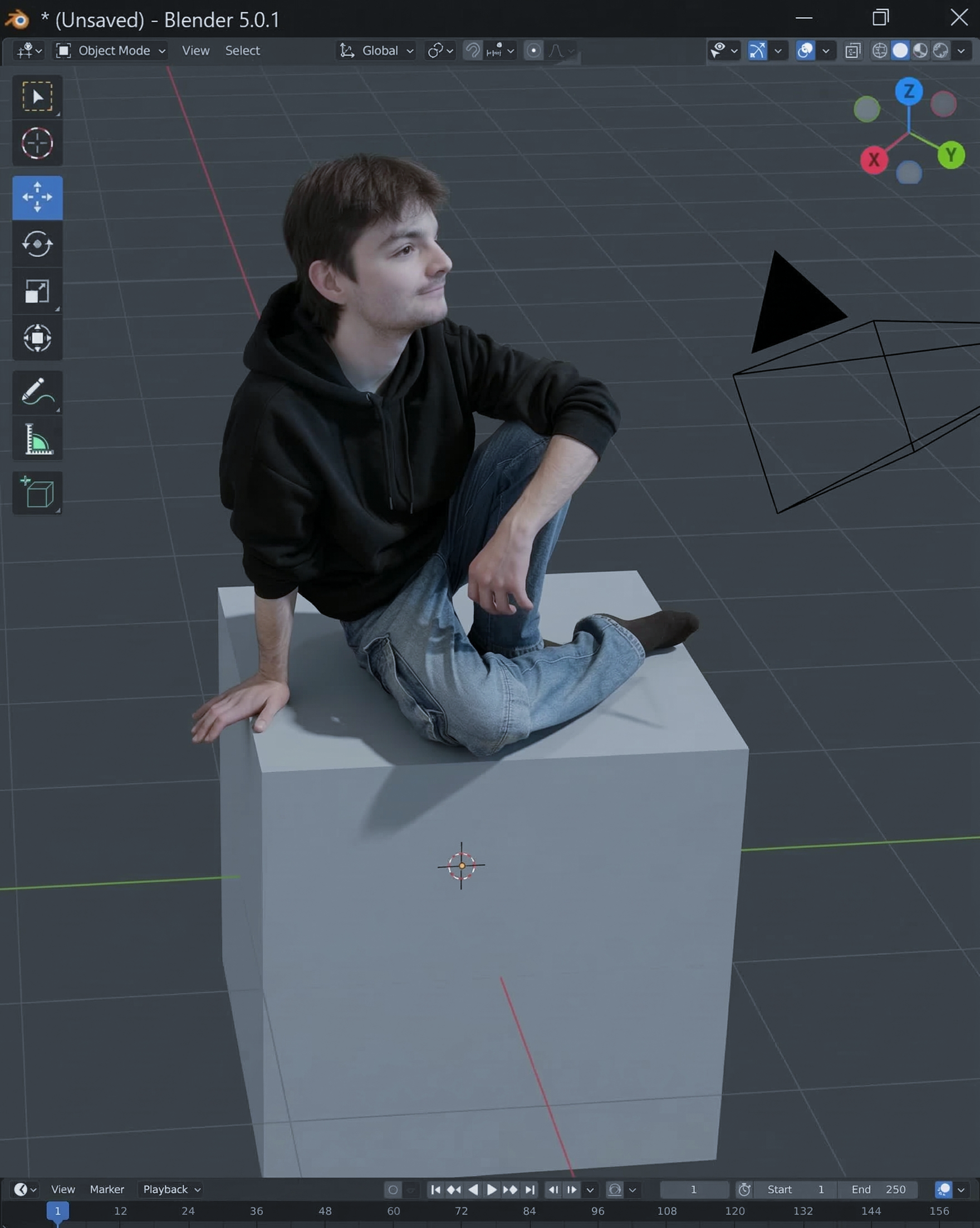Viewport: 980px width, 1228px height.
Task: Select the 3D Cursor tool
Action: point(37,144)
